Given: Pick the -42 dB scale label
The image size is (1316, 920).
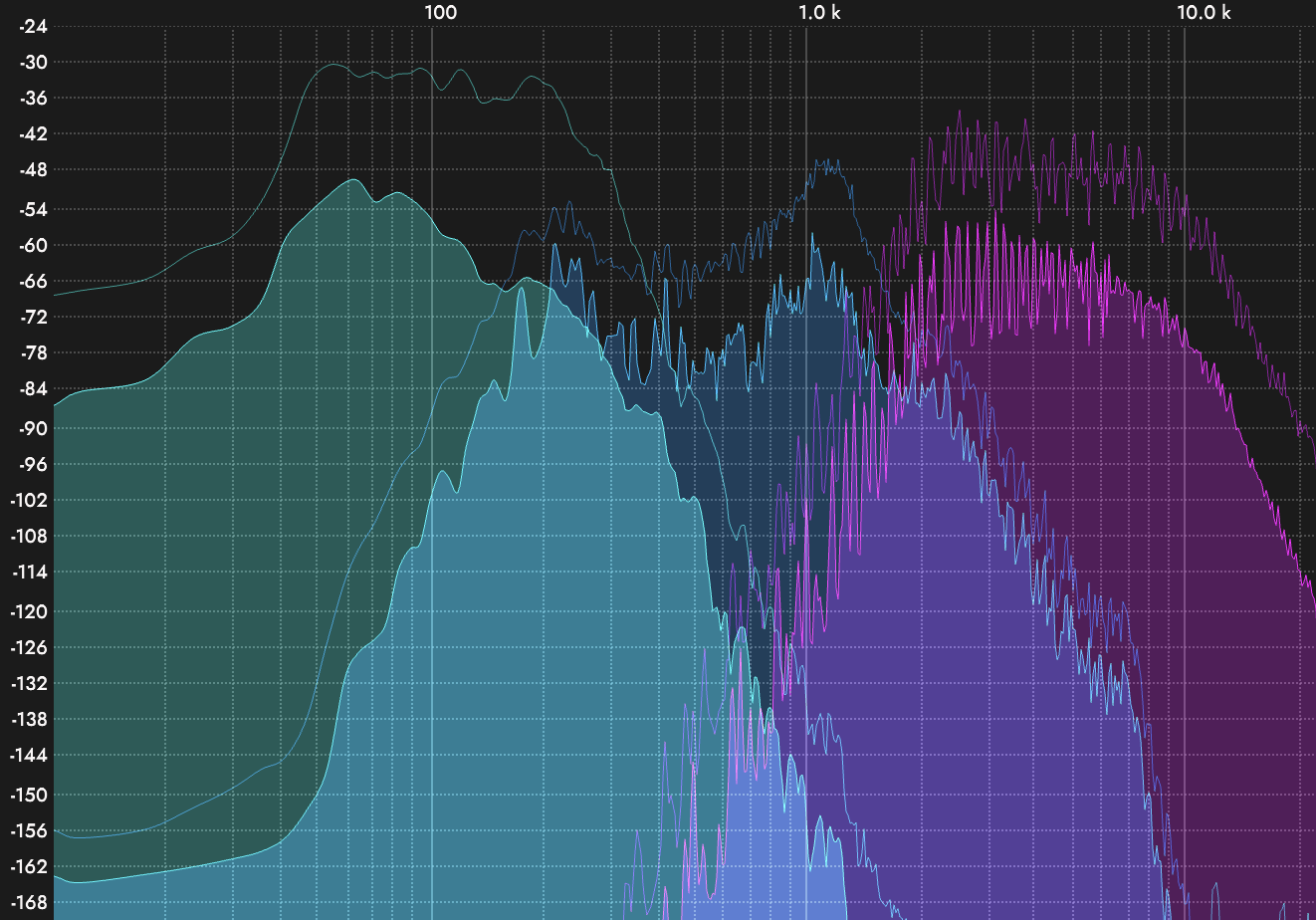Looking at the screenshot, I should pos(33,133).
